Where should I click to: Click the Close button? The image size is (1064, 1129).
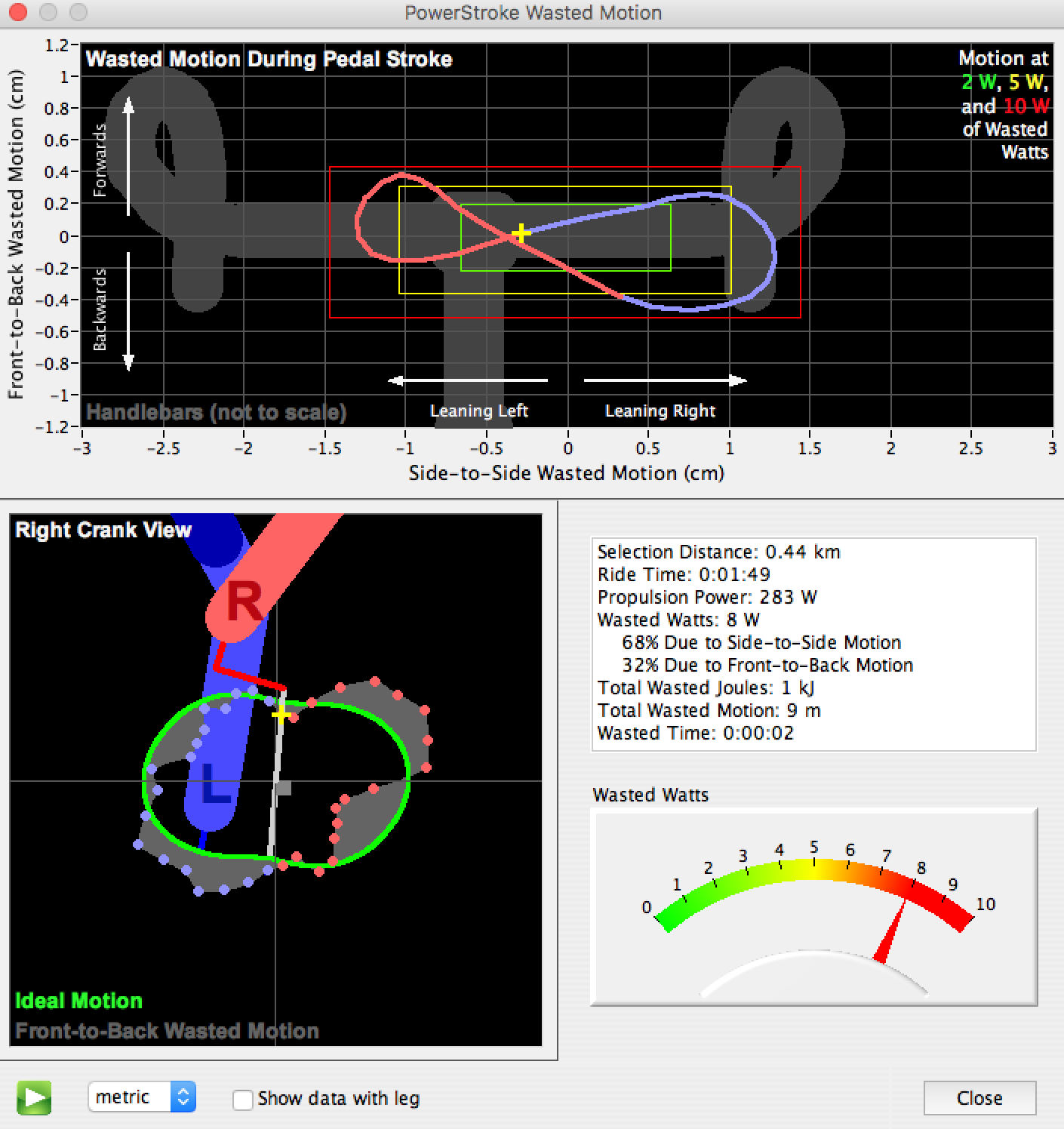pyautogui.click(x=979, y=1098)
